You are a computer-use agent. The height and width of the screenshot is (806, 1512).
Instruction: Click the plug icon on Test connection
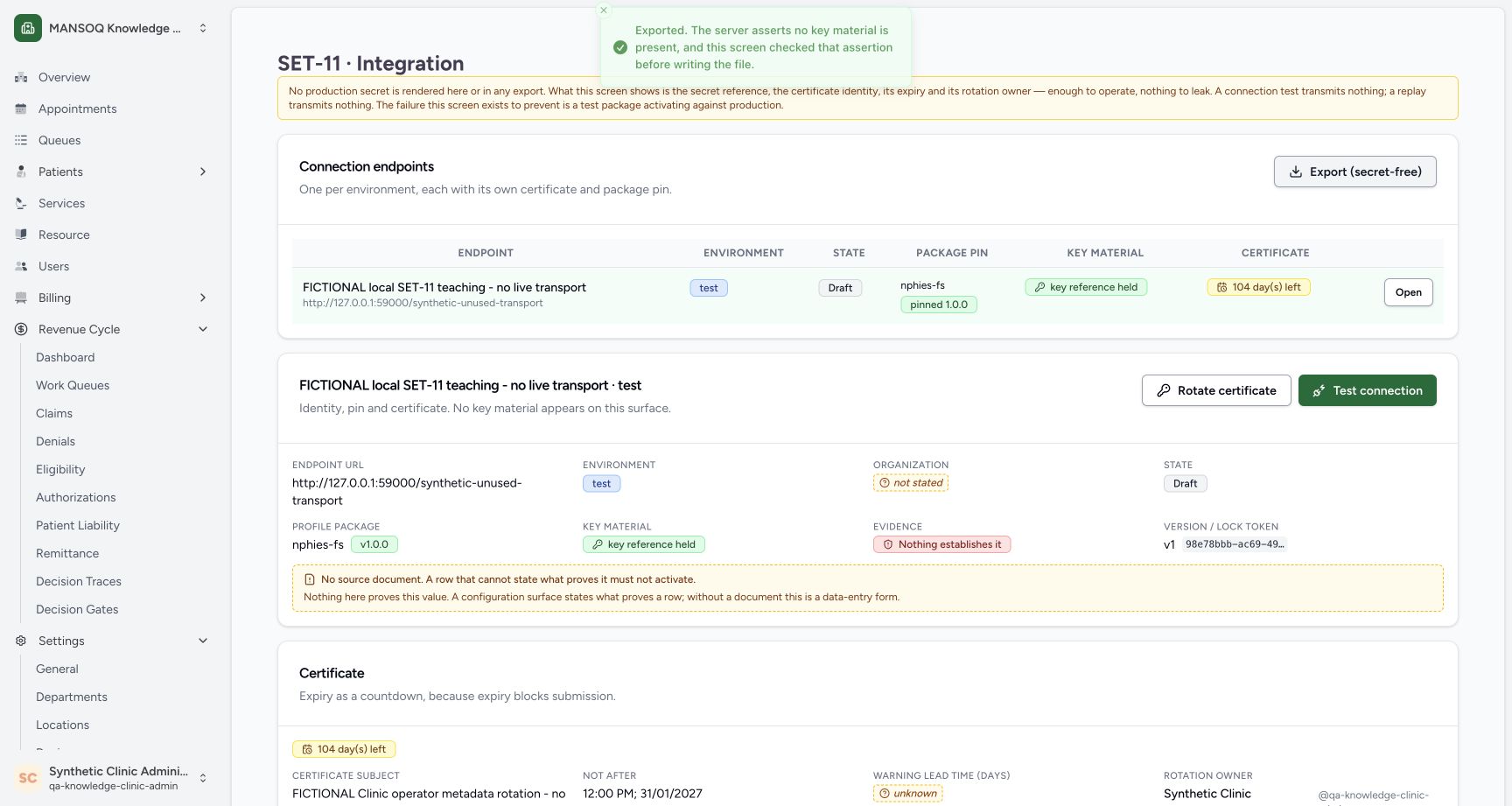1319,390
